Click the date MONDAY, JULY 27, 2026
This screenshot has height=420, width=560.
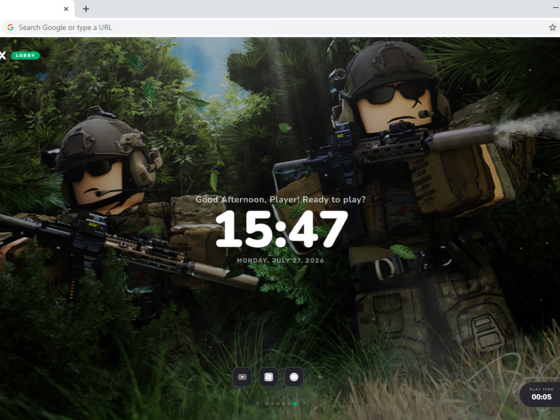click(x=280, y=261)
